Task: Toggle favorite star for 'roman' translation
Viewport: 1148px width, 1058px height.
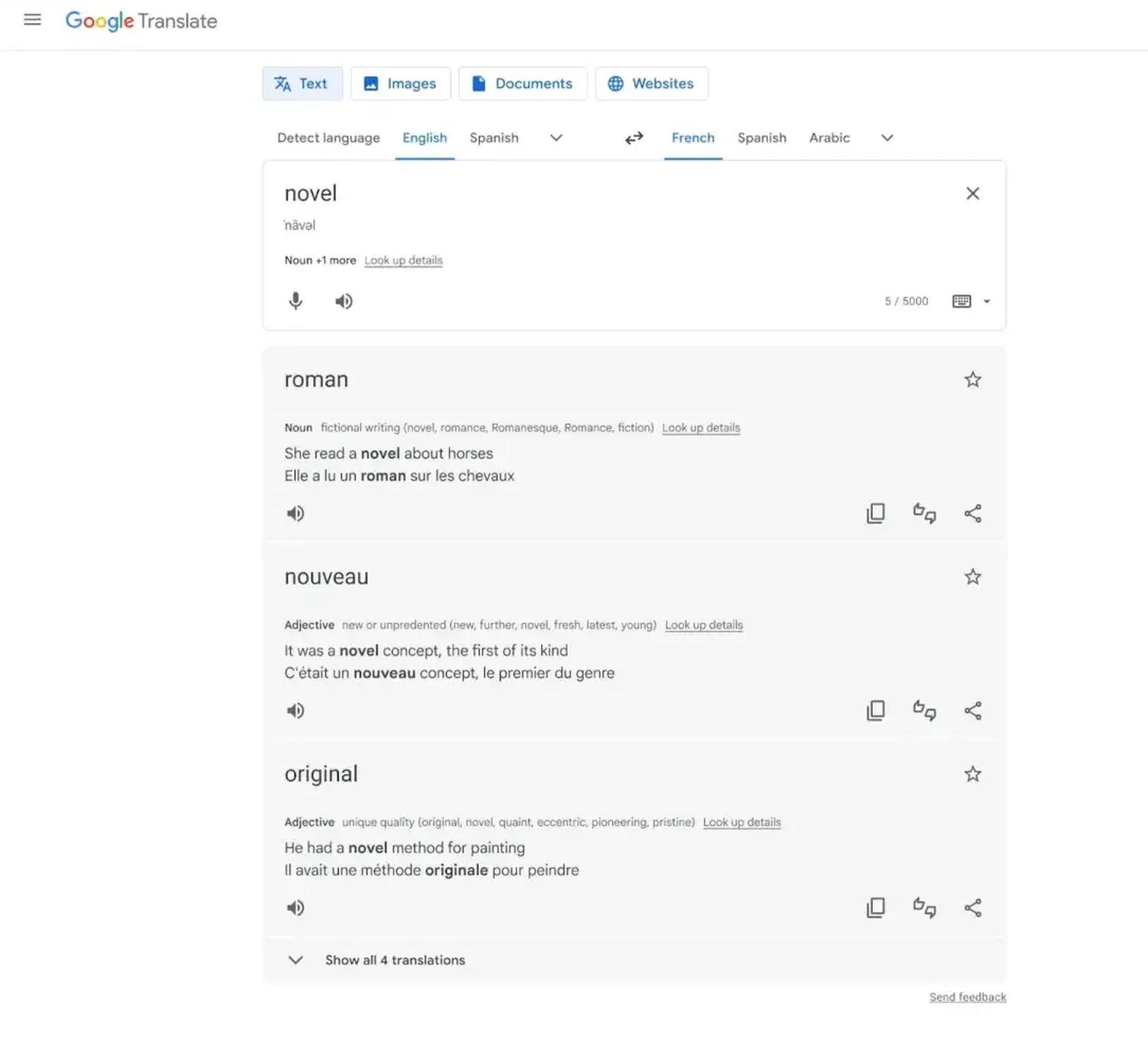Action: tap(971, 379)
